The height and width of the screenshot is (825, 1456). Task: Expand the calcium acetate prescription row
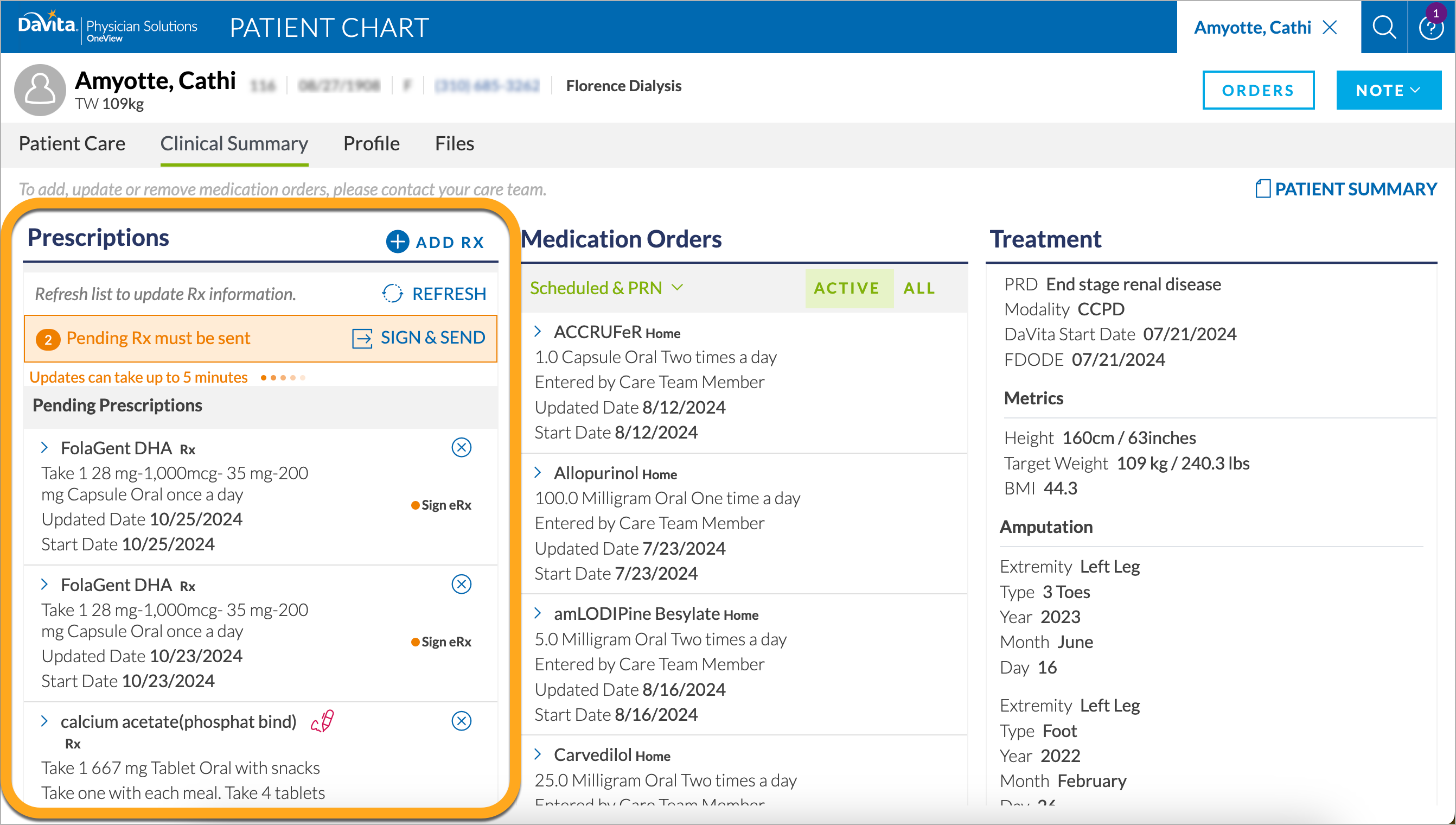coord(44,721)
